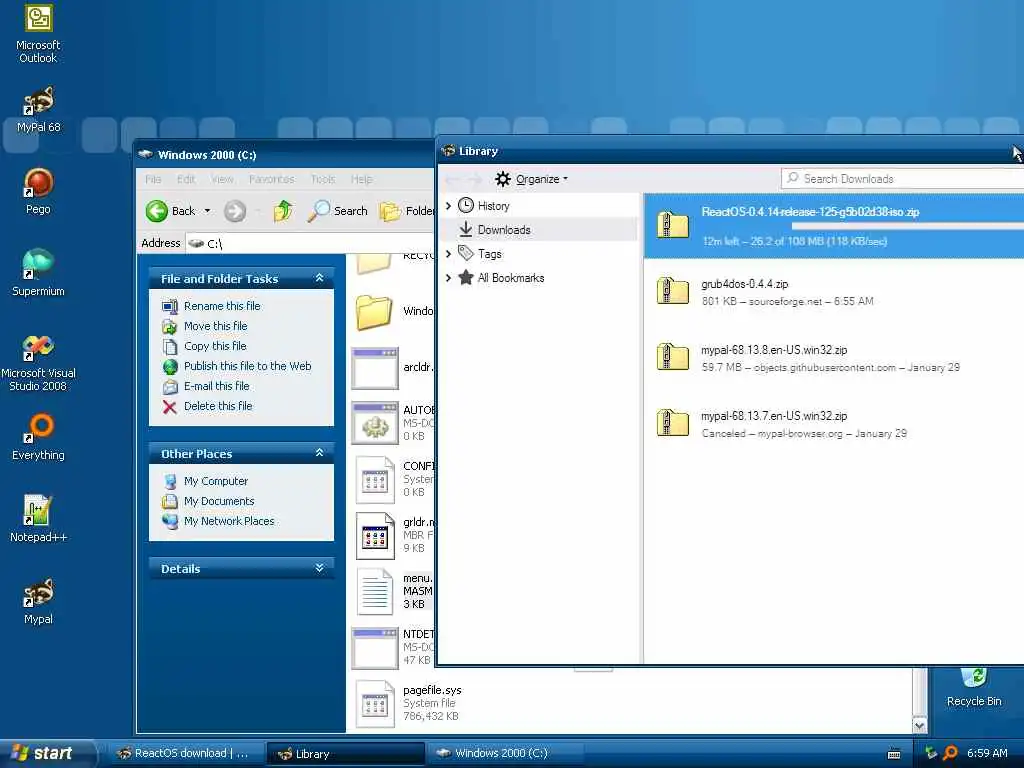The height and width of the screenshot is (768, 1024).
Task: Open My Computer from Other Places
Action: coord(216,481)
